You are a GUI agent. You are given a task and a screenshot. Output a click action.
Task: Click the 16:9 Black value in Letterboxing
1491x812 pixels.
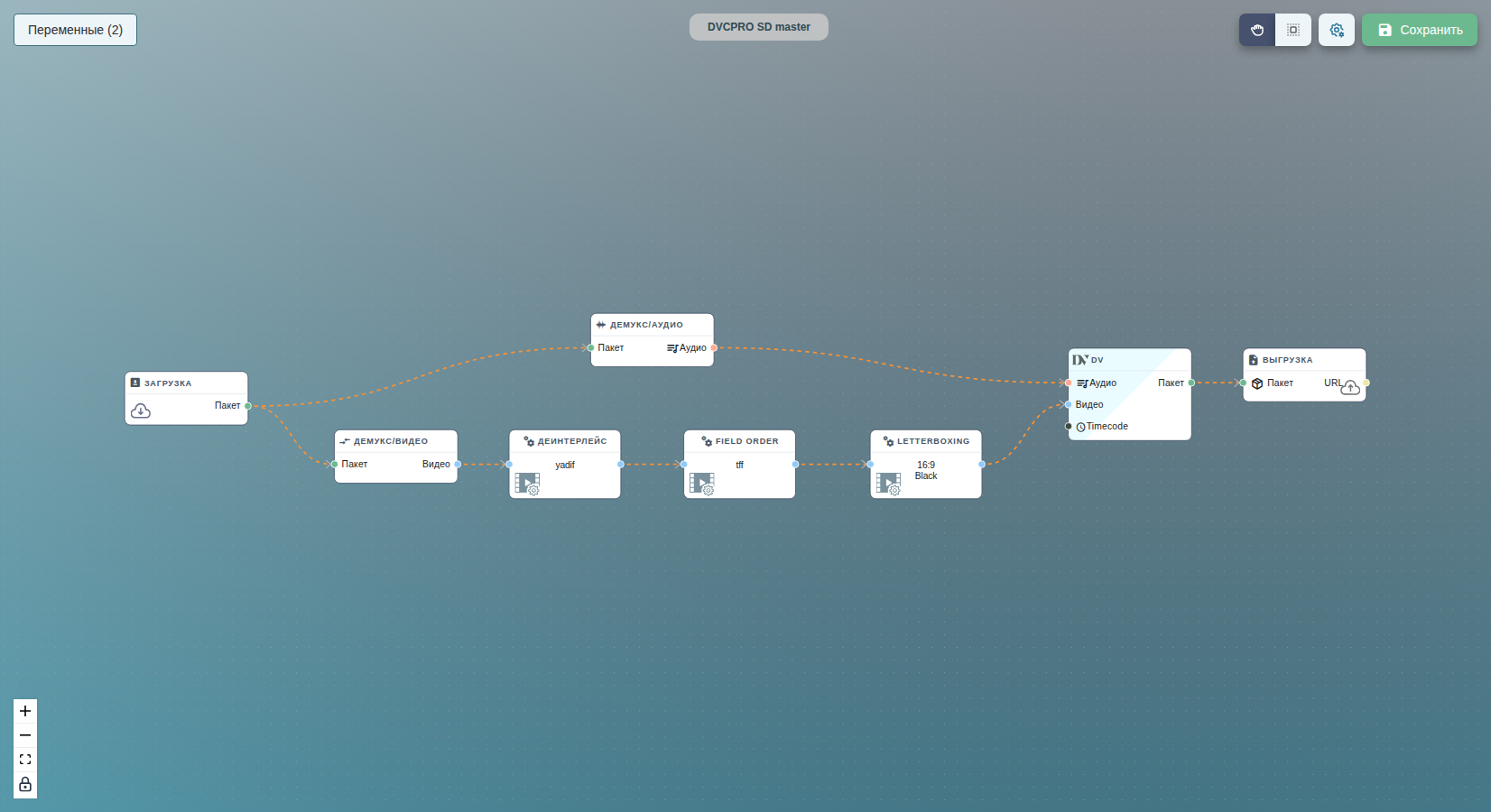(x=926, y=471)
